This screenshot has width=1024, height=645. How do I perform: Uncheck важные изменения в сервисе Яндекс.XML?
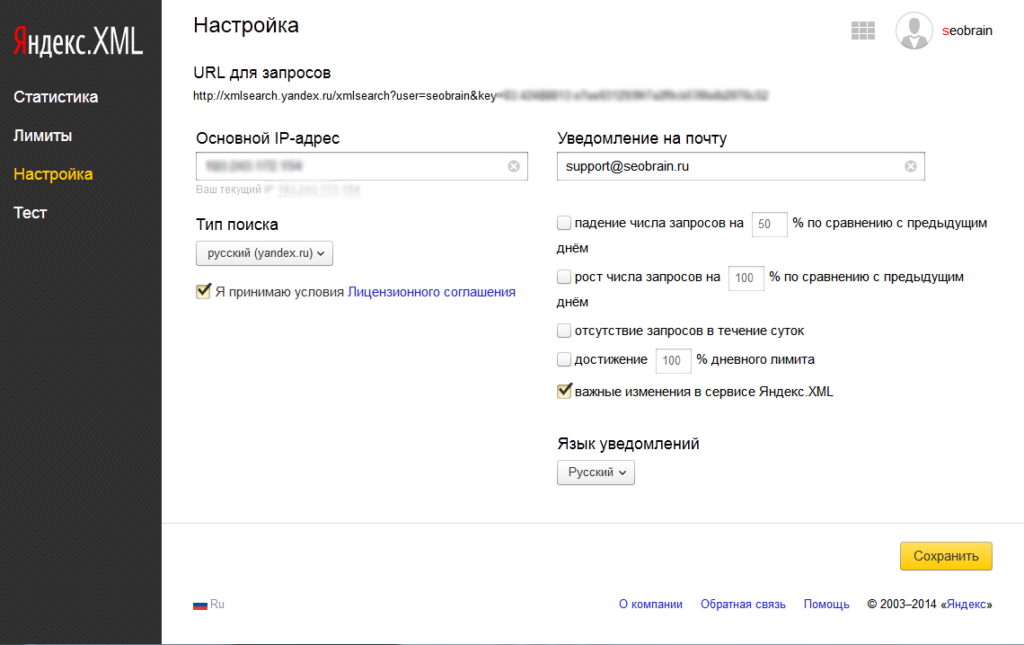[x=564, y=391]
